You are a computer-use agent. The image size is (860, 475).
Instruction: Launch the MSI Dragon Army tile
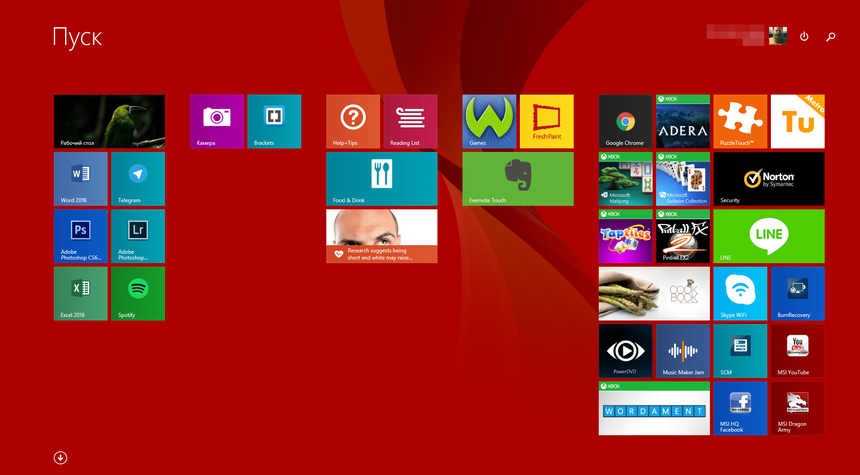(x=797, y=408)
